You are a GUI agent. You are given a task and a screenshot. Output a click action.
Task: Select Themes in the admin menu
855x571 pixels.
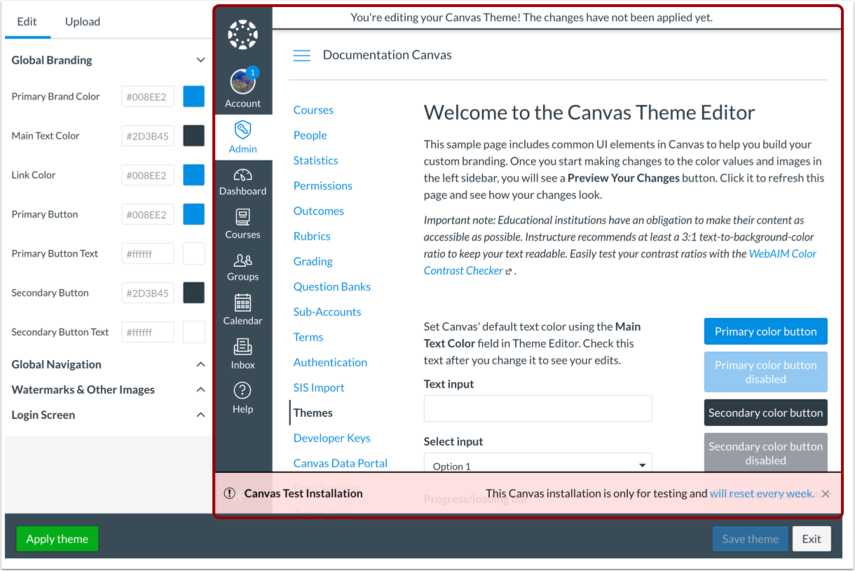tap(313, 413)
